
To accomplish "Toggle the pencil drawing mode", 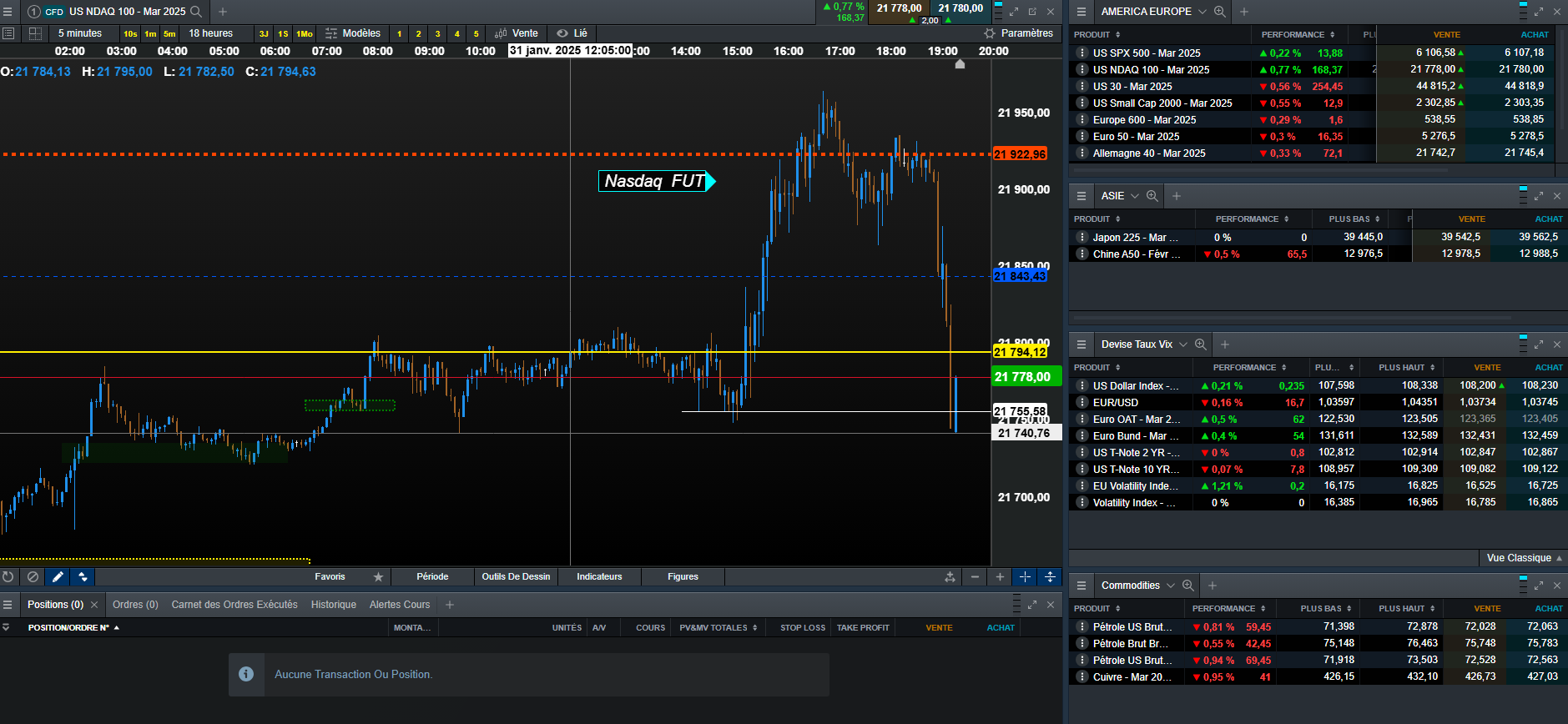I will coord(58,576).
